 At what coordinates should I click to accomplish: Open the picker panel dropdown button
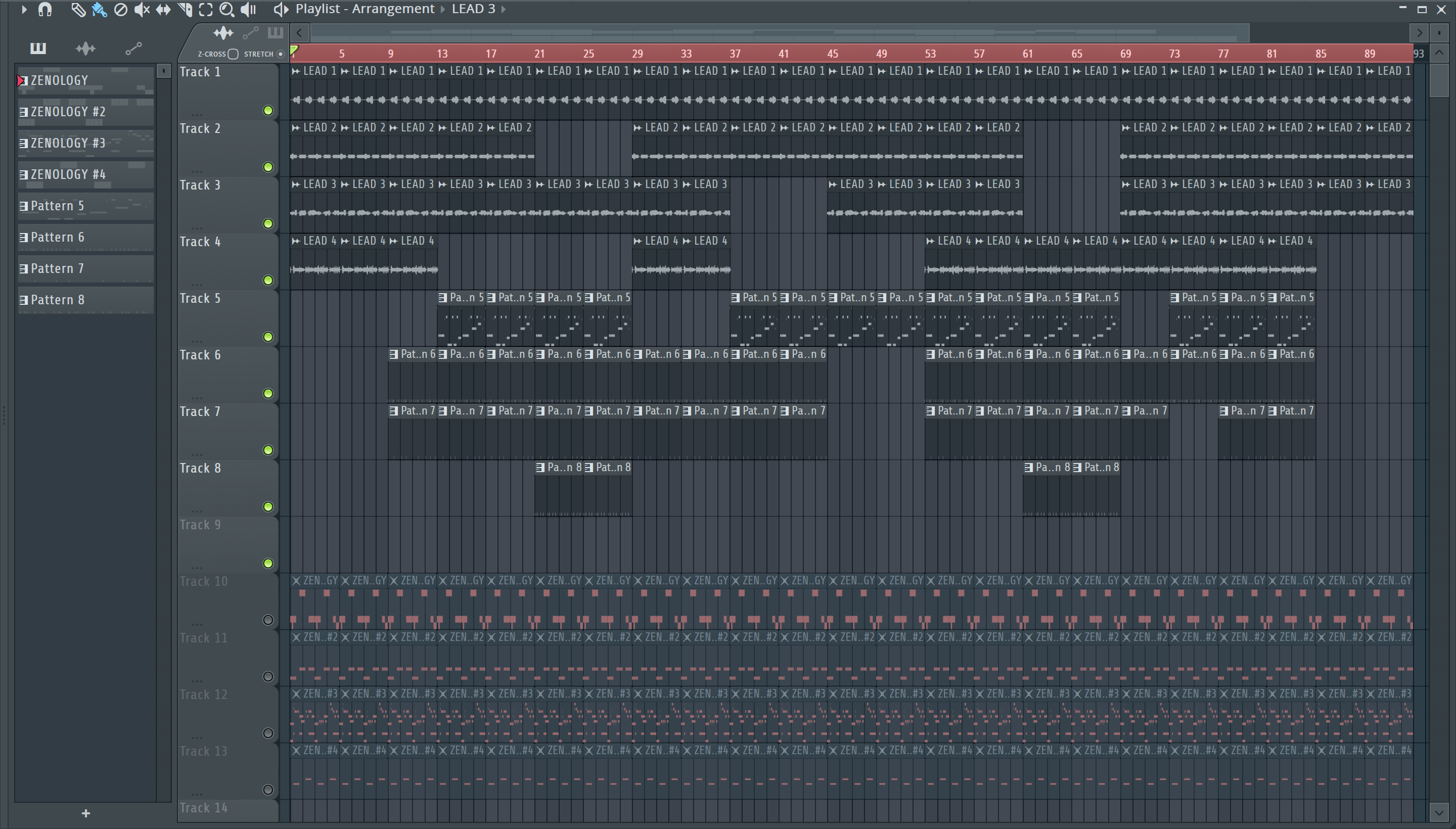[163, 71]
